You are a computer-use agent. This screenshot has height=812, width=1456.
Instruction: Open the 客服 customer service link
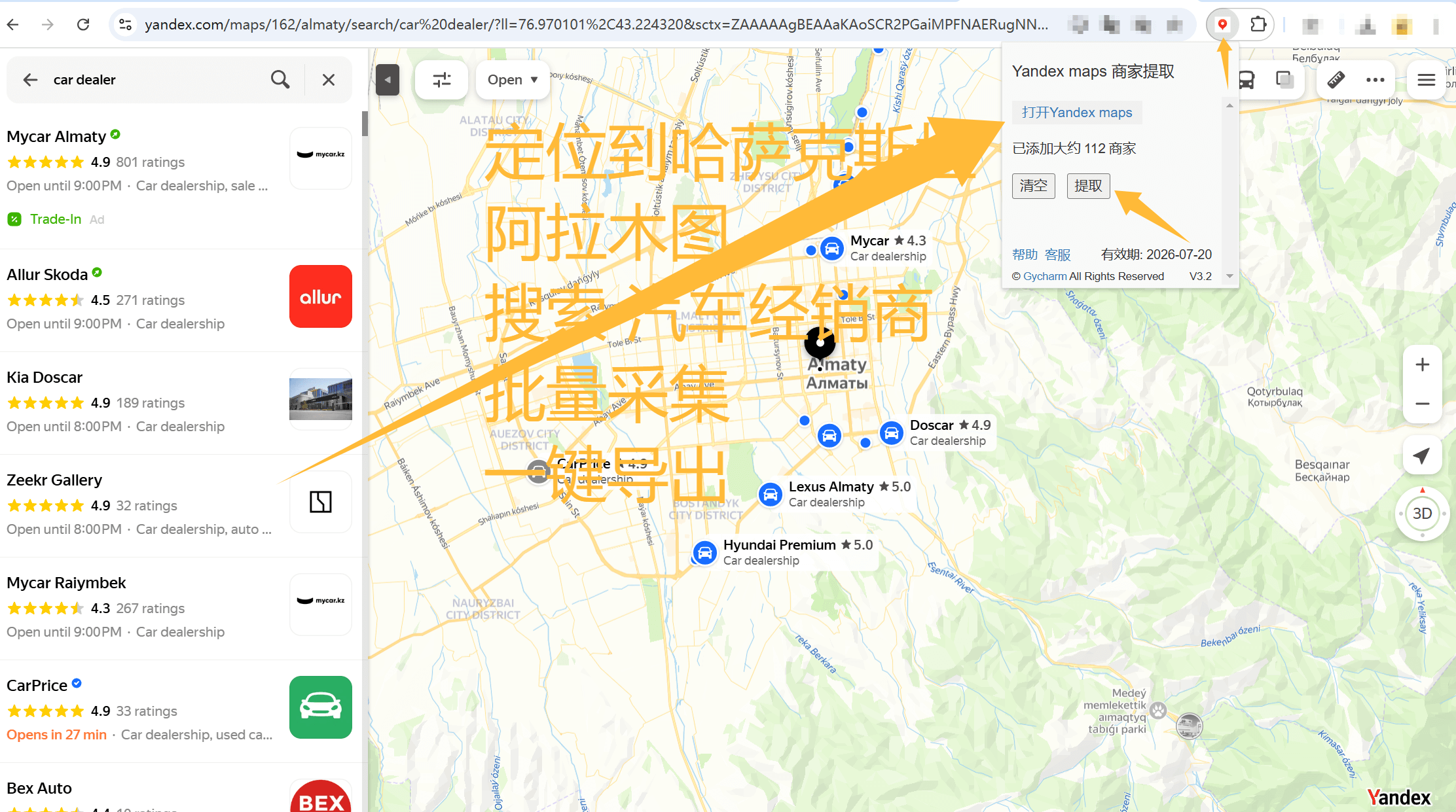(1057, 255)
